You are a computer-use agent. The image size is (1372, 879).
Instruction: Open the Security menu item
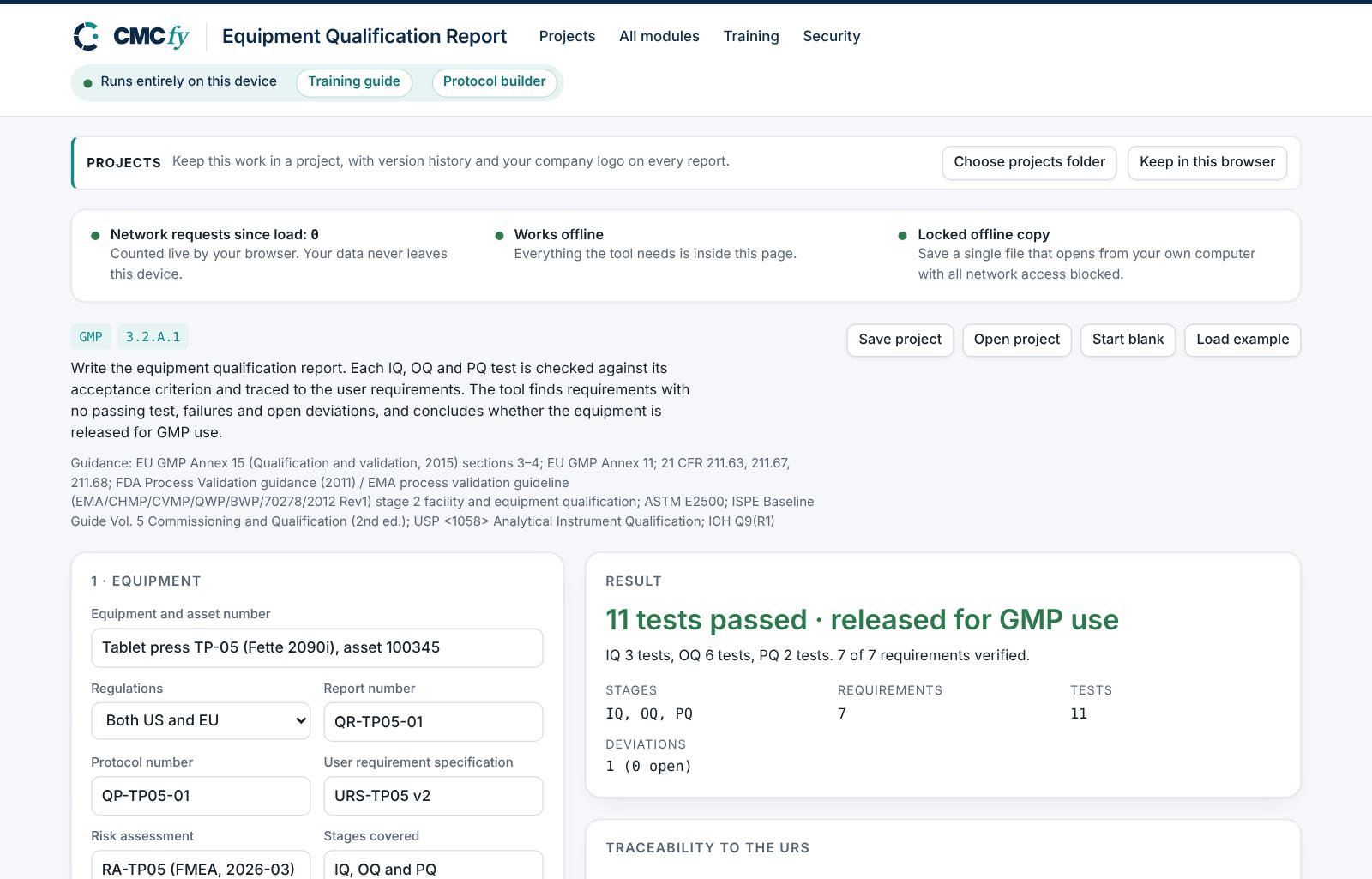tap(832, 36)
